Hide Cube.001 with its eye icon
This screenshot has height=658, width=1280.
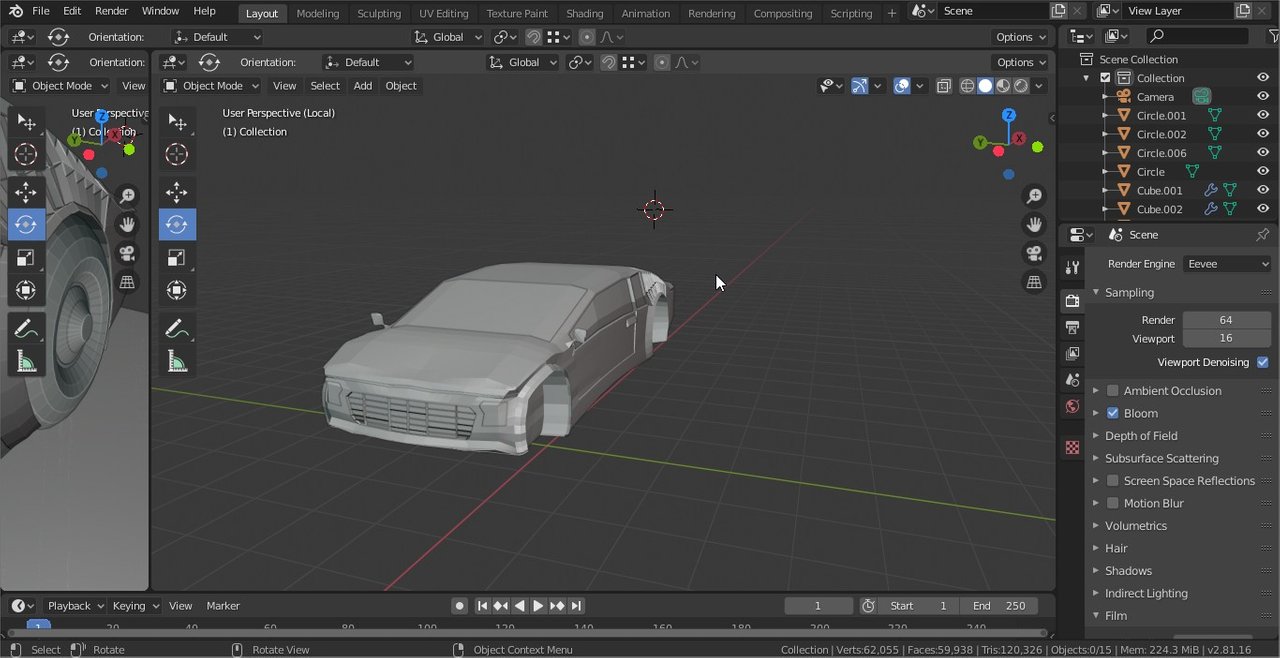(1263, 190)
